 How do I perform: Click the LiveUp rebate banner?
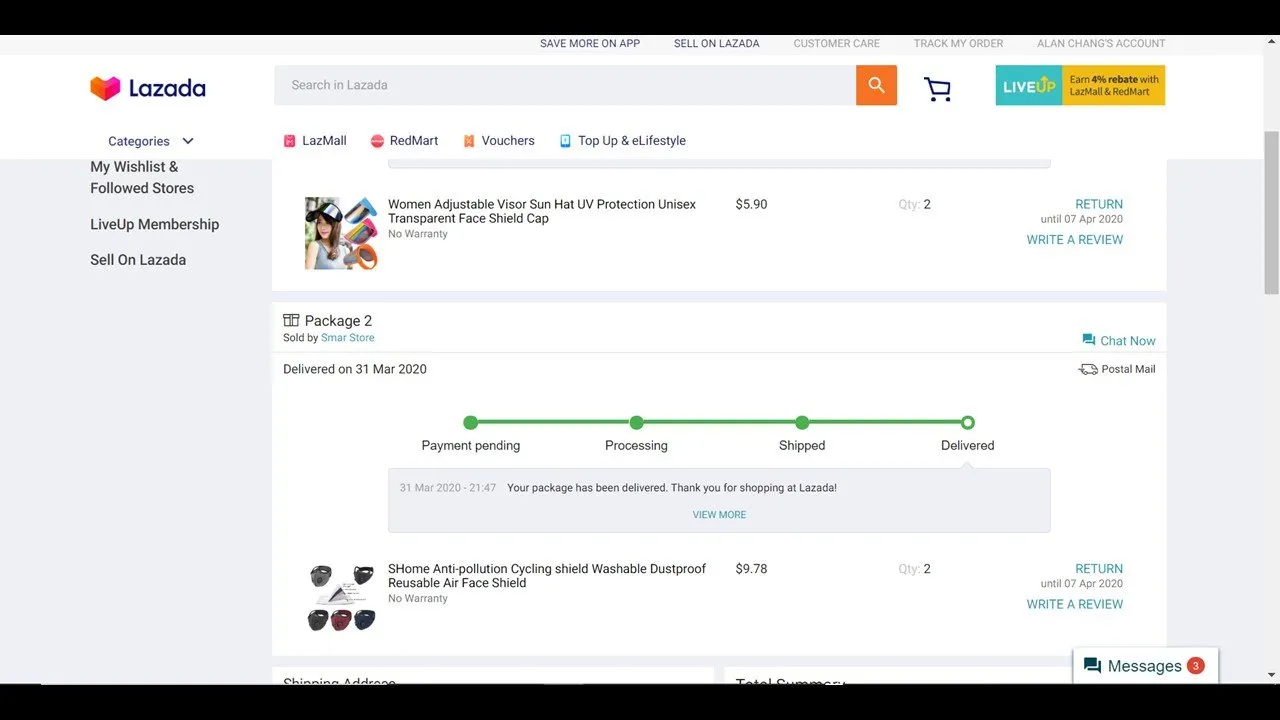coord(1080,85)
